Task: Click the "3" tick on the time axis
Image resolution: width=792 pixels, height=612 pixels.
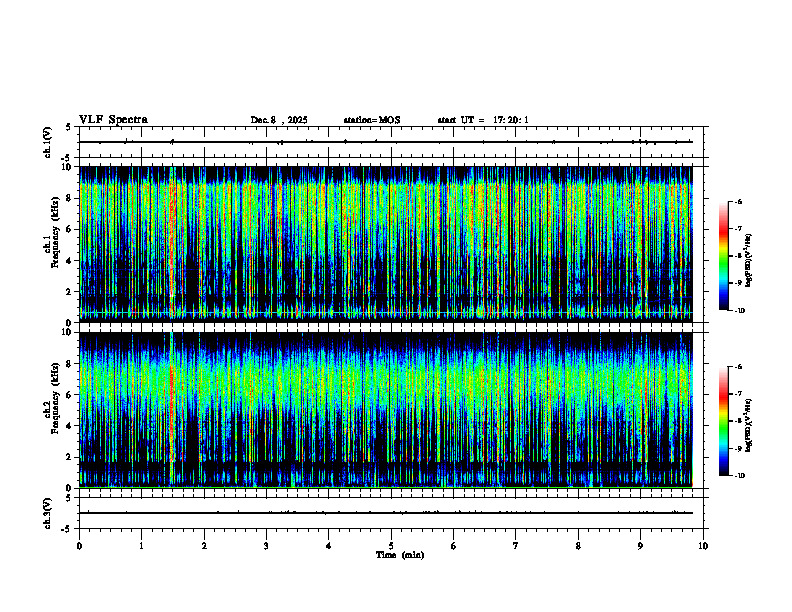Action: click(x=266, y=546)
